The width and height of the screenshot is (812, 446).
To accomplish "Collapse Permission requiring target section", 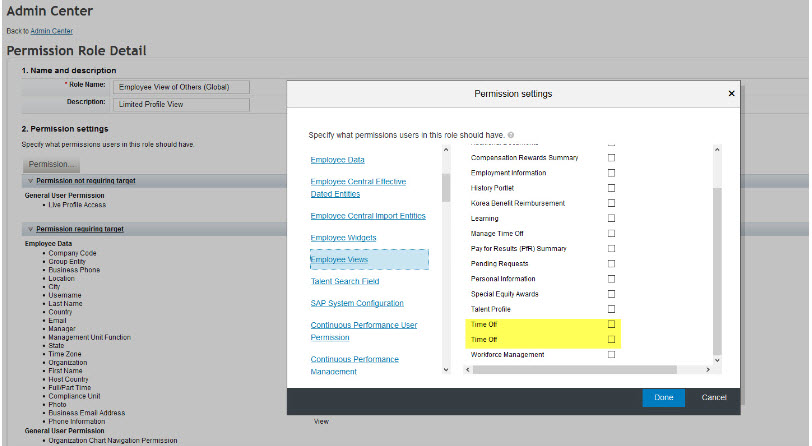I will 31,229.
